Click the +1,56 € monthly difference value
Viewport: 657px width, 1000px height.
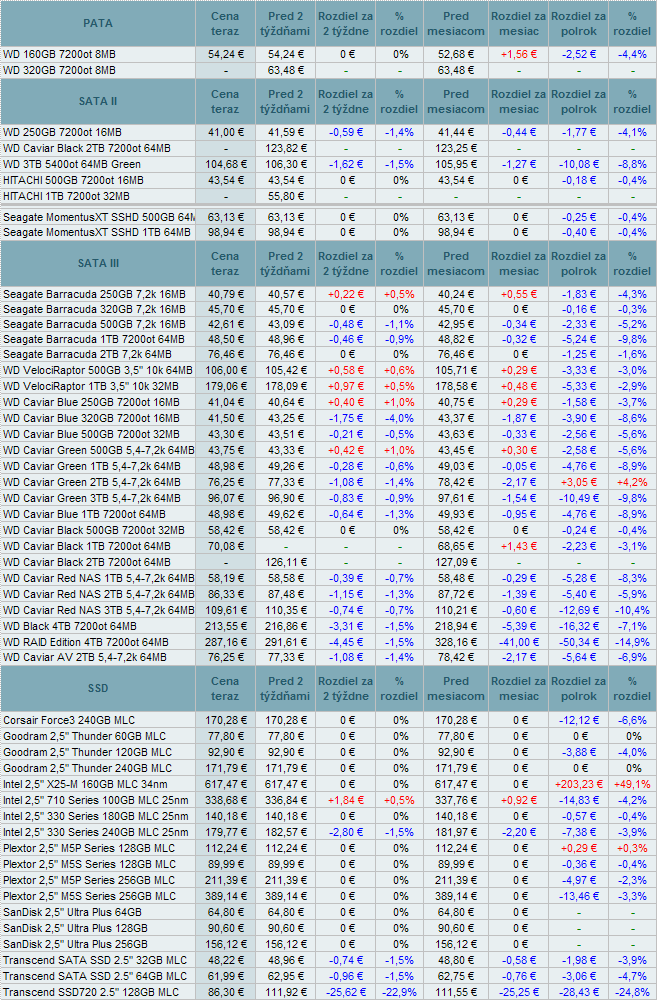pos(519,54)
